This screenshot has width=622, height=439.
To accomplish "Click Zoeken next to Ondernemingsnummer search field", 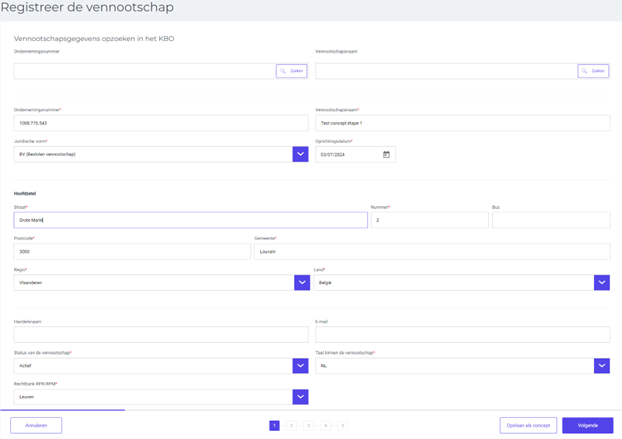I will click(291, 71).
